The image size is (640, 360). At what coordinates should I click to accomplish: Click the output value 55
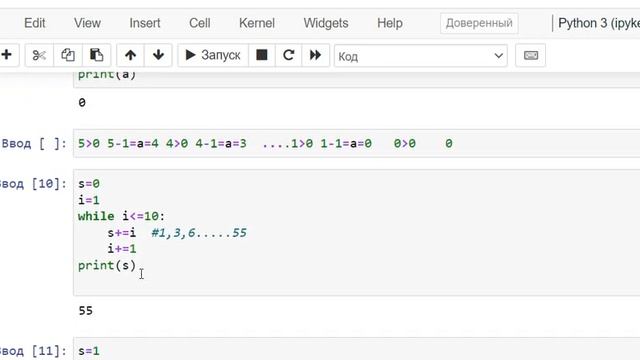click(x=85, y=311)
